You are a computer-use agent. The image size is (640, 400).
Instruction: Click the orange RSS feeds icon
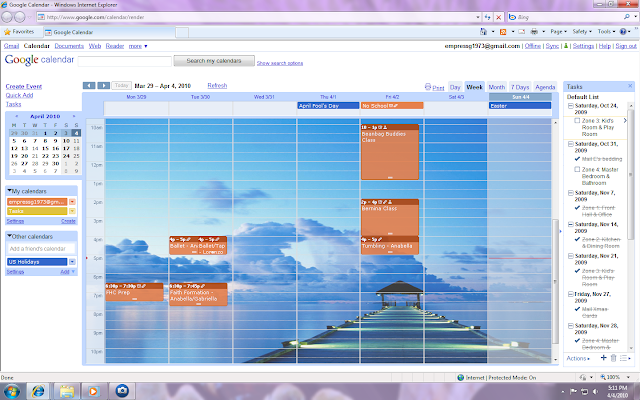point(503,31)
